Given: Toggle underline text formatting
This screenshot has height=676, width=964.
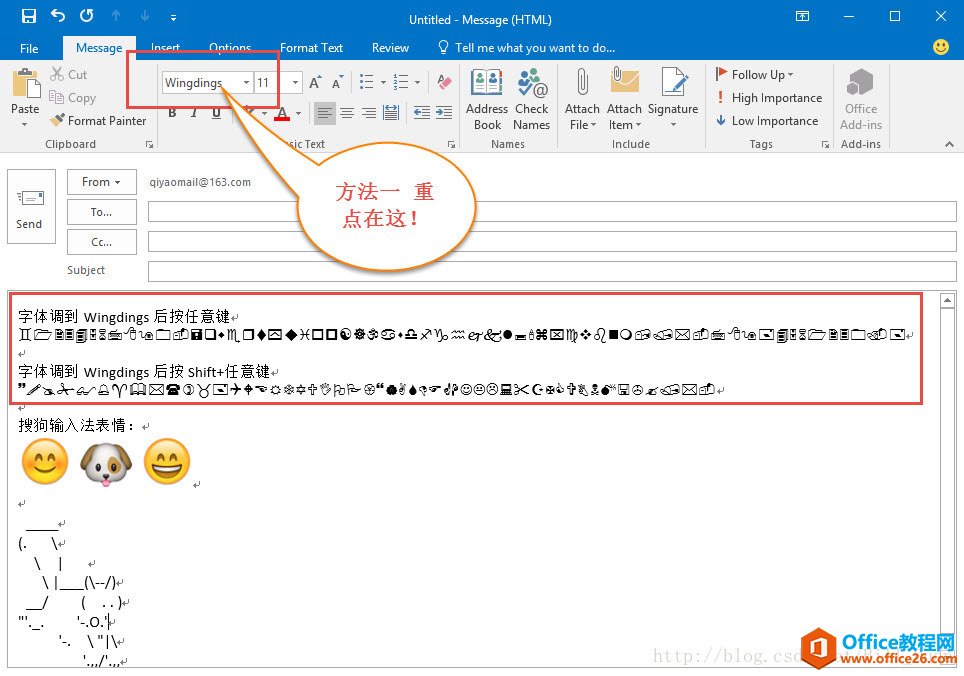Looking at the screenshot, I should pos(216,113).
